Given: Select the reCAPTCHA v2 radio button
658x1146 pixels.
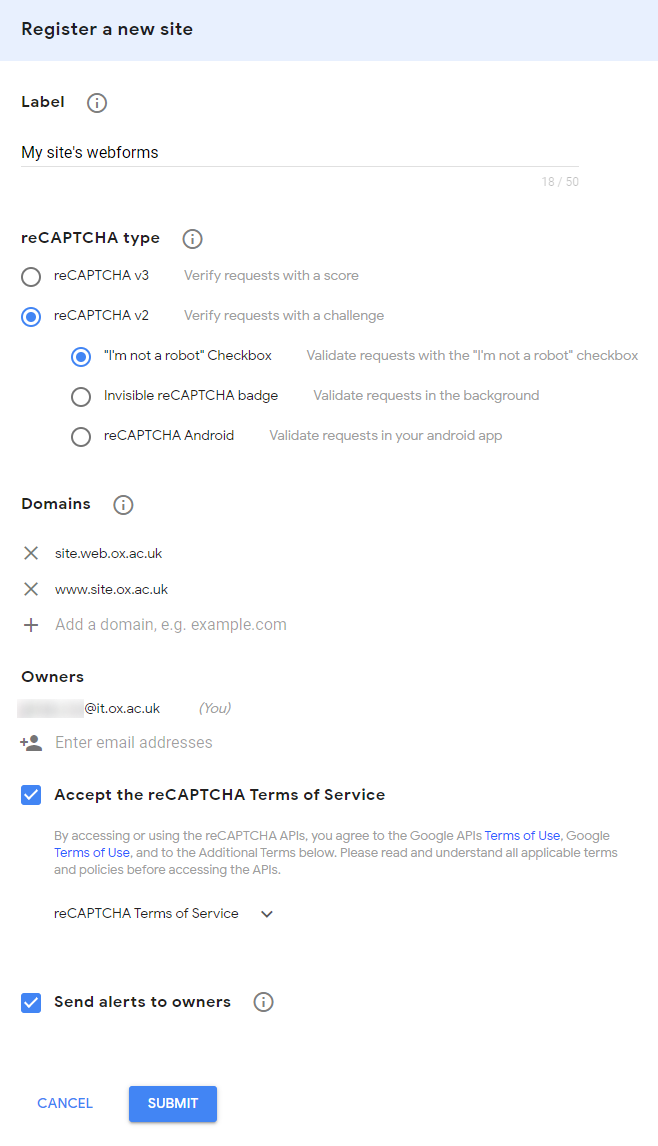Looking at the screenshot, I should coord(31,316).
